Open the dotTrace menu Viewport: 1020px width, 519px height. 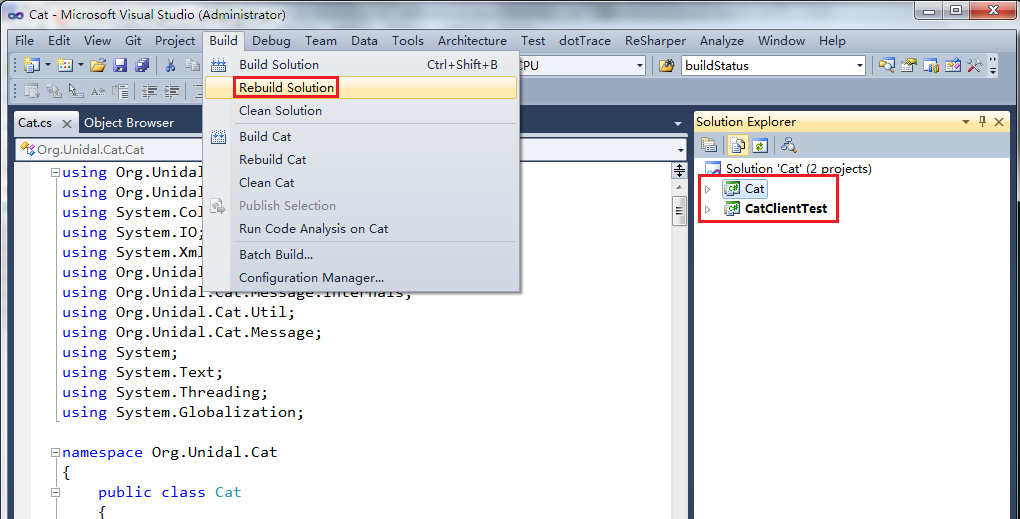585,40
